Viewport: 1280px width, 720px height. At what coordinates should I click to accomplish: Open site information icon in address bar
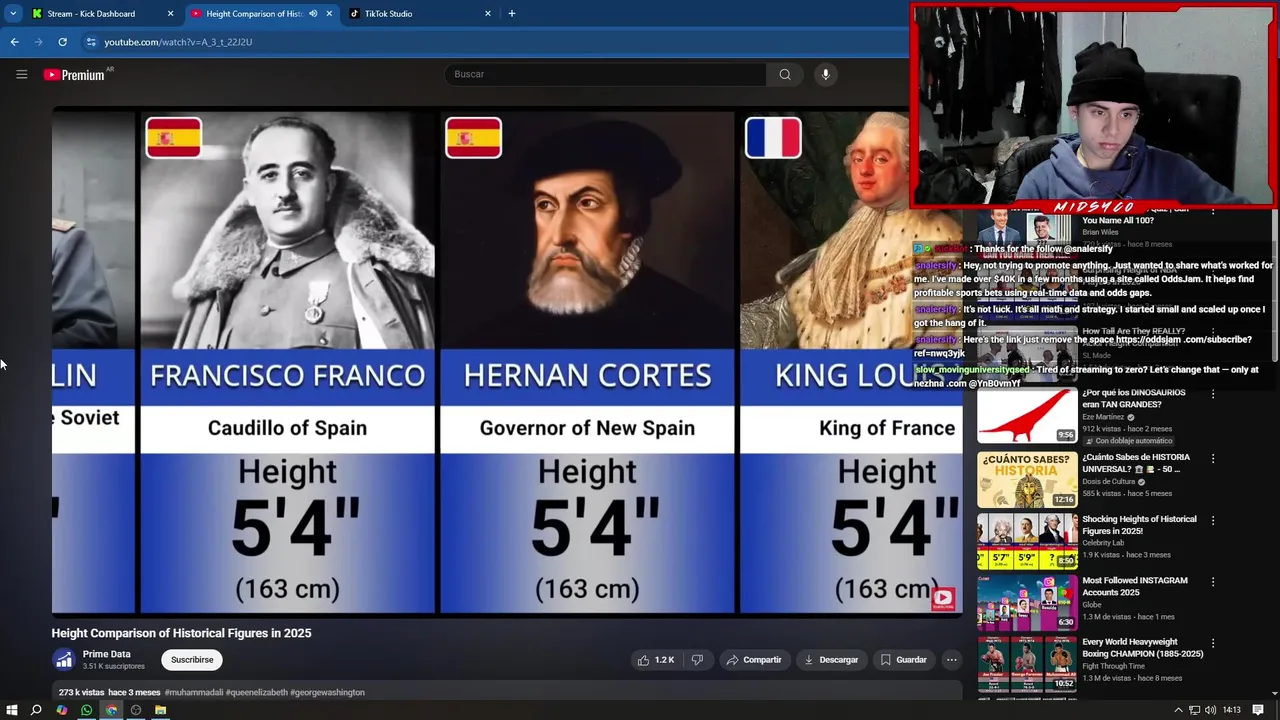point(91,42)
